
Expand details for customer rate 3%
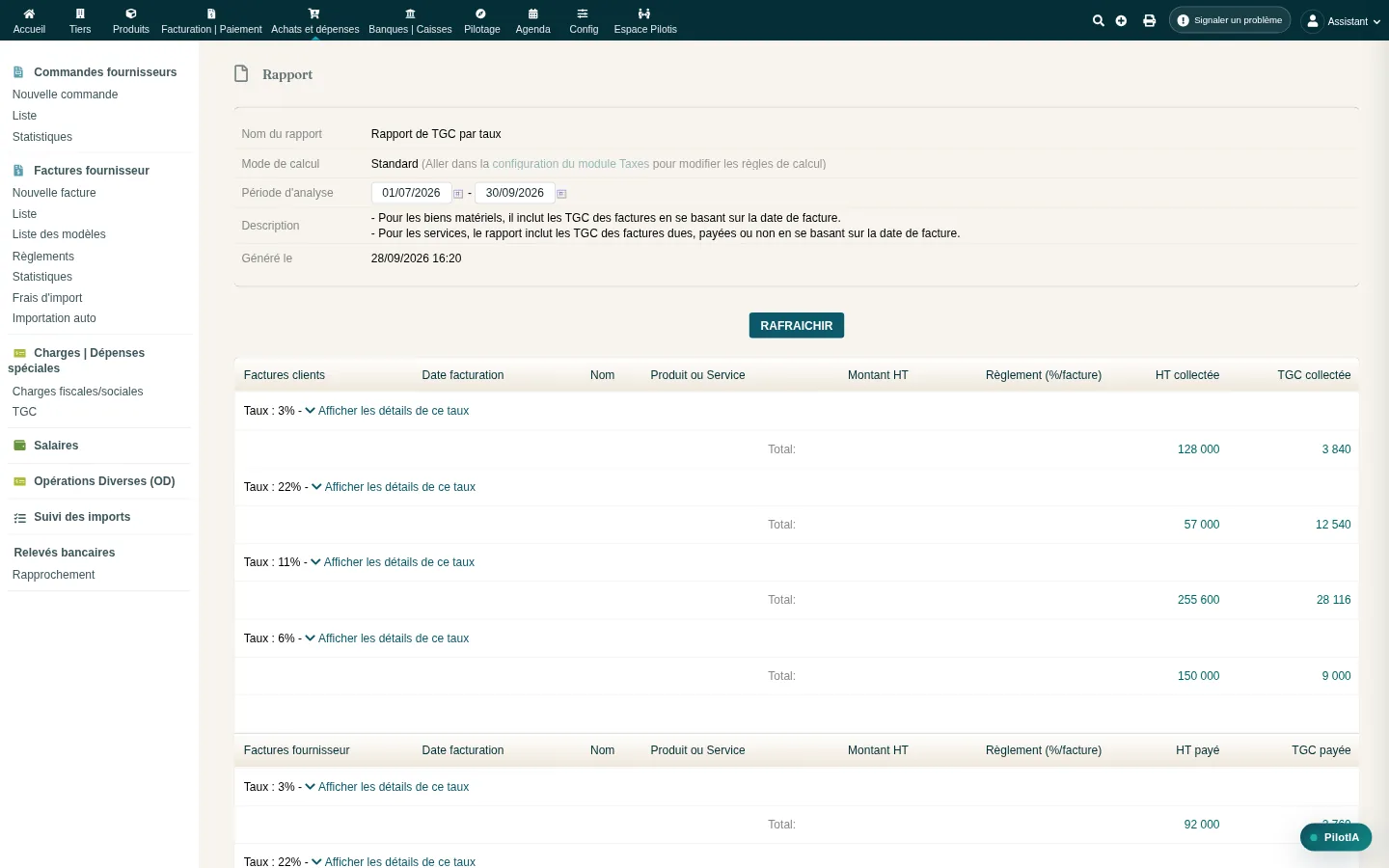pos(387,411)
